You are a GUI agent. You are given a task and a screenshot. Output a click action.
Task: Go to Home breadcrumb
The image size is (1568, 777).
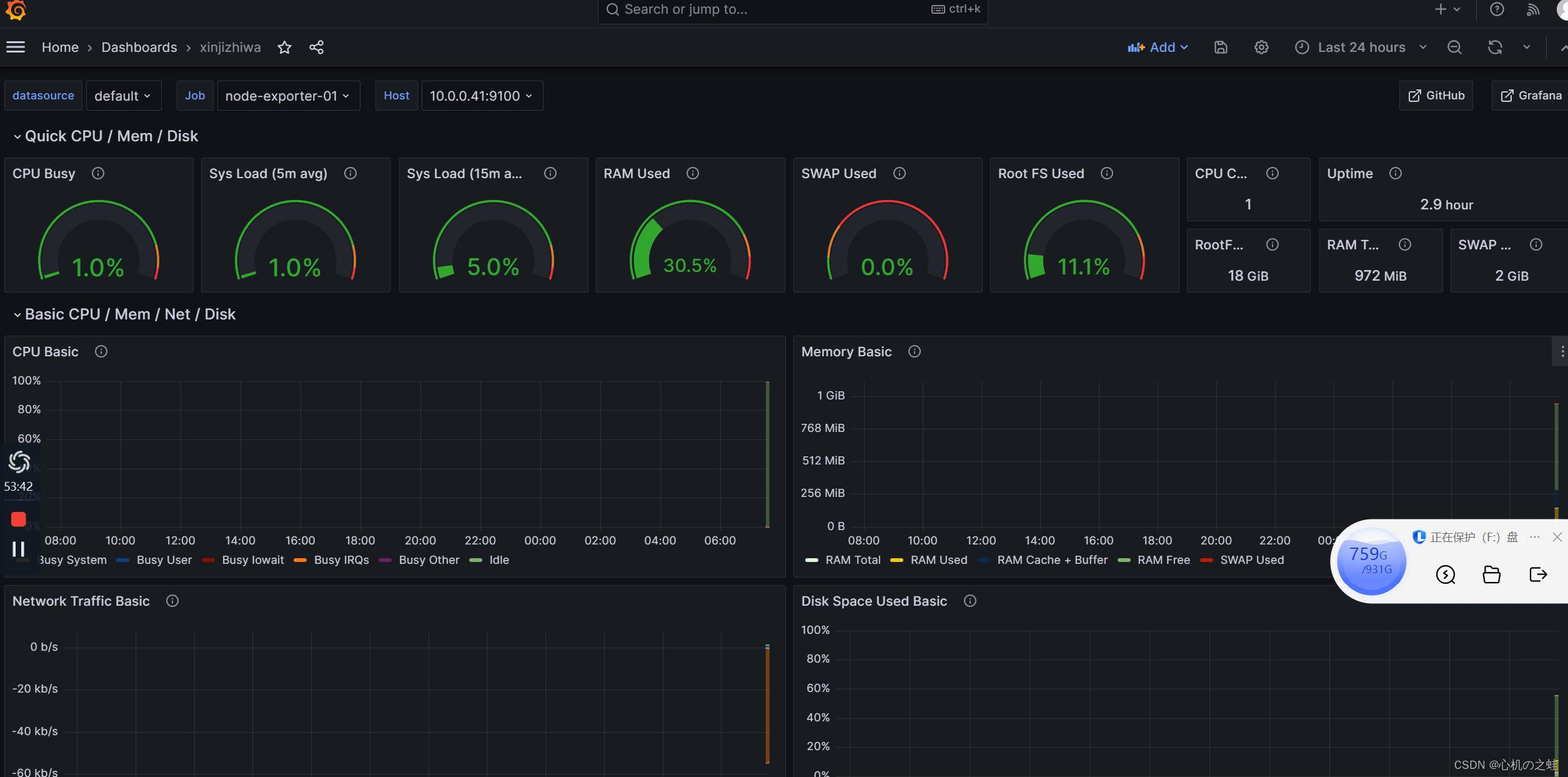(60, 48)
